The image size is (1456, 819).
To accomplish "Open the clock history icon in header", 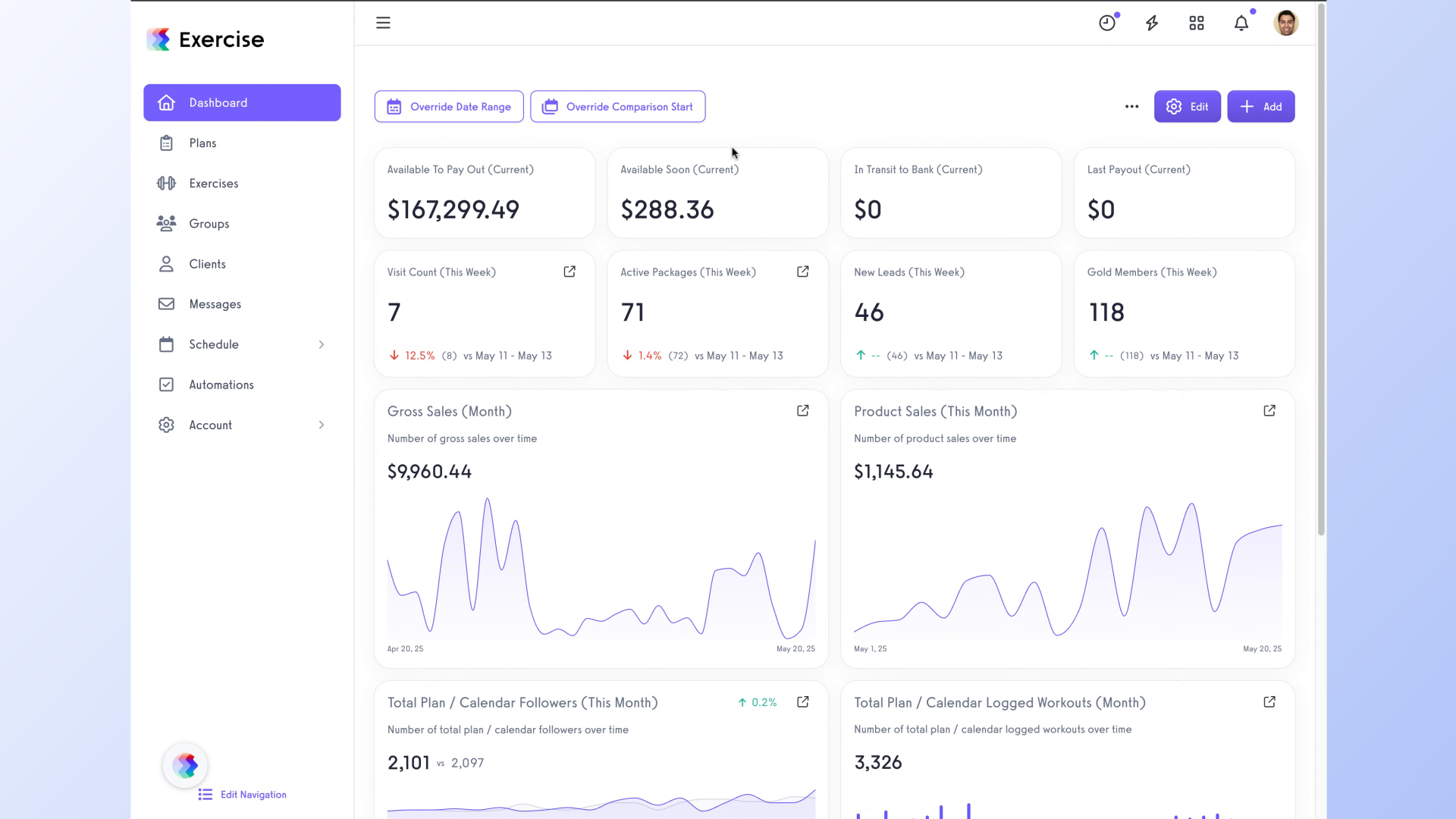I will (1107, 23).
